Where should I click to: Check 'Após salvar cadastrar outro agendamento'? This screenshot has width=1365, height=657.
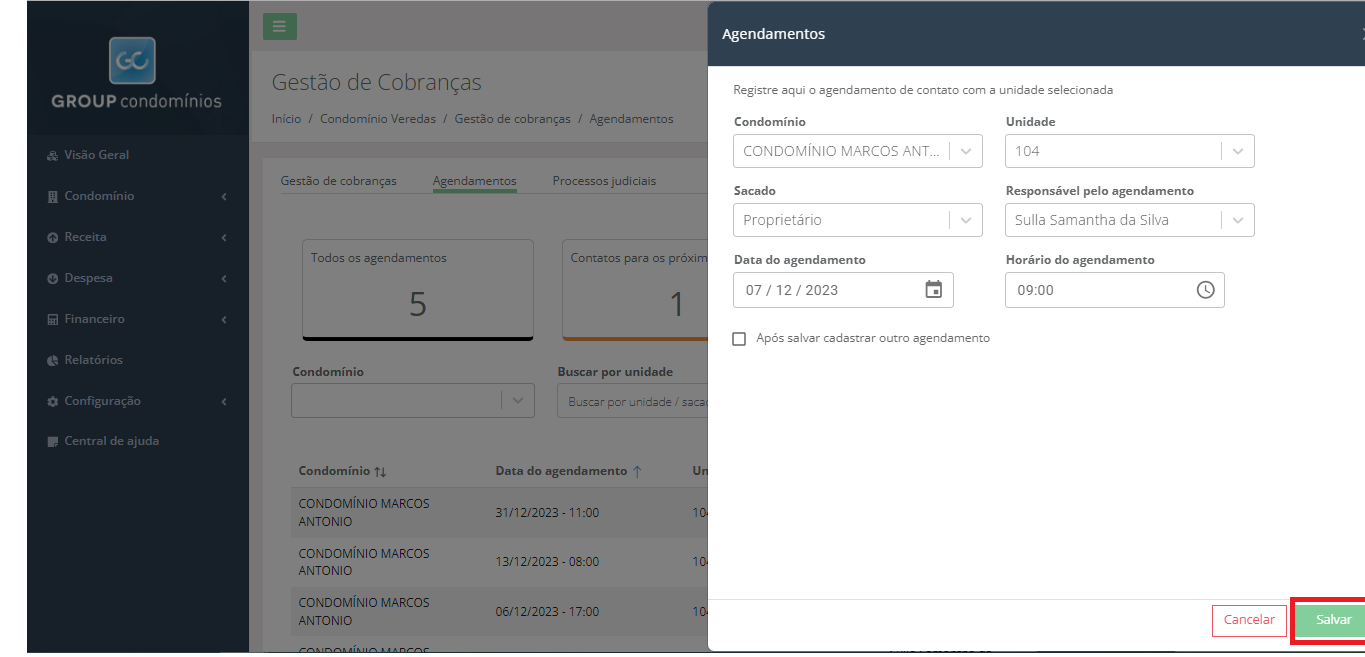point(739,339)
